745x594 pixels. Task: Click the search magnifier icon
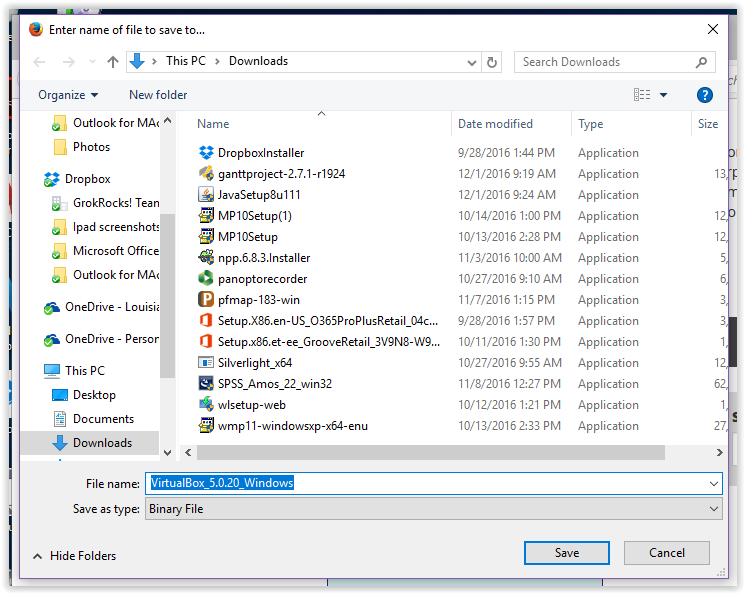coord(701,62)
